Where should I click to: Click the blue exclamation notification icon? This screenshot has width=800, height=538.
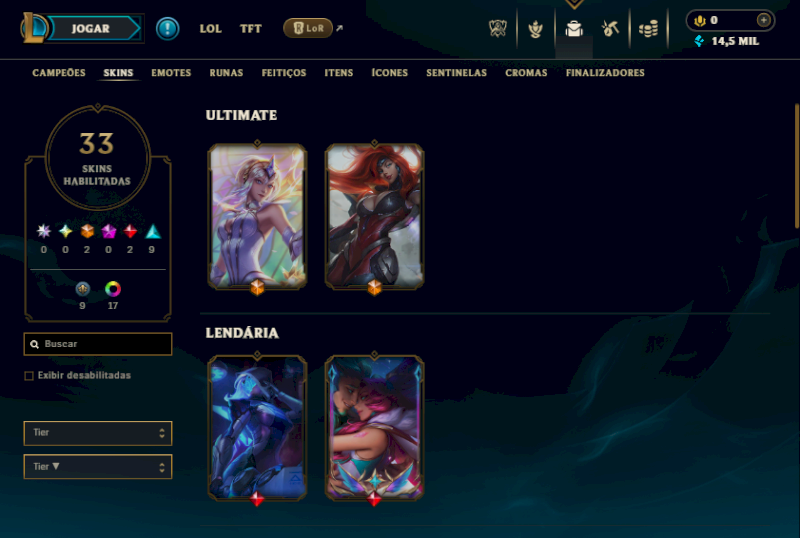point(167,28)
